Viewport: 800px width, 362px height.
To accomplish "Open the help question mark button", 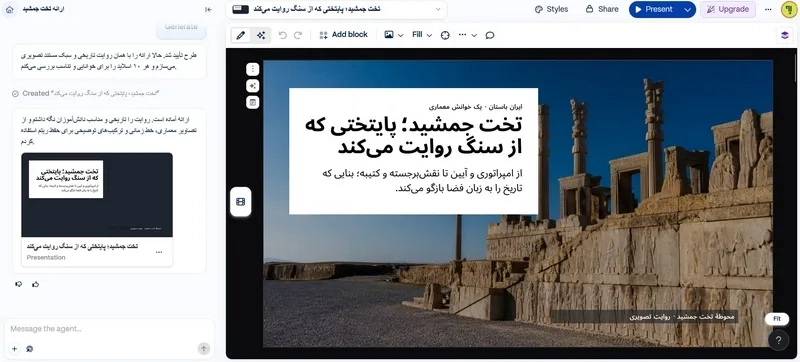I will pyautogui.click(x=778, y=340).
